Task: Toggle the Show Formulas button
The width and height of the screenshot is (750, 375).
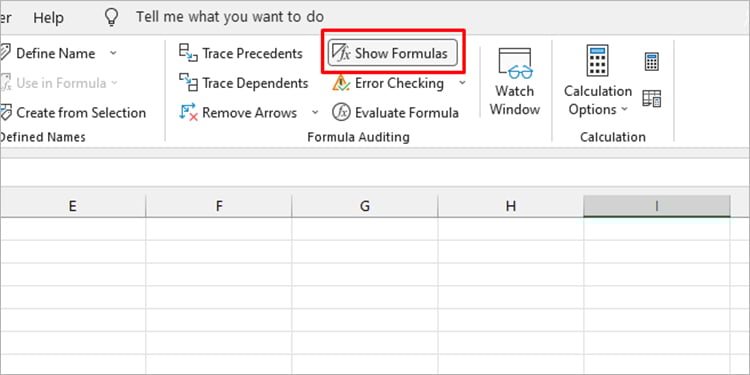Action: (392, 53)
